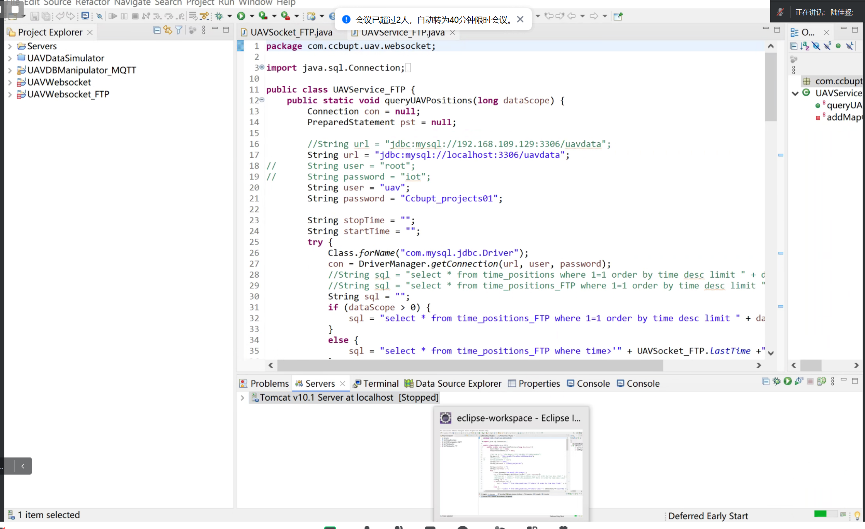Viewport: 865px width, 529px height.
Task: Expand the UAVWebsocket project node
Action: pyautogui.click(x=9, y=83)
